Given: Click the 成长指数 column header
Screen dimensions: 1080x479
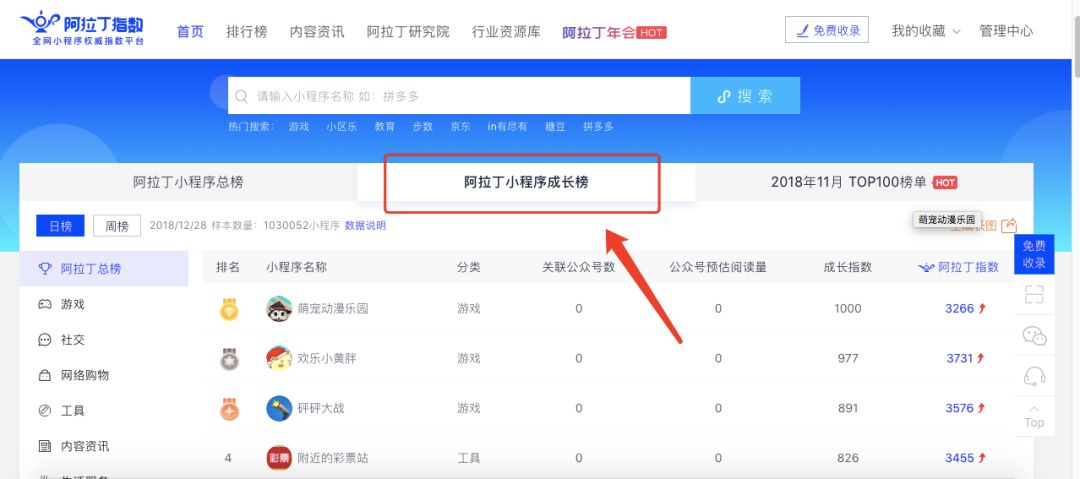Looking at the screenshot, I should coord(848,267).
